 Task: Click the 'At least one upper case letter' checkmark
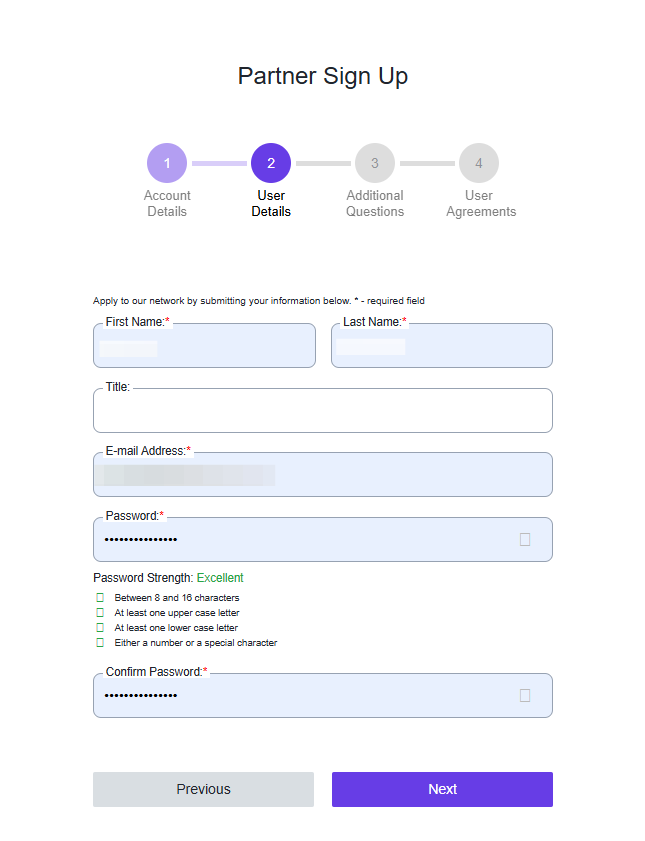[99, 612]
